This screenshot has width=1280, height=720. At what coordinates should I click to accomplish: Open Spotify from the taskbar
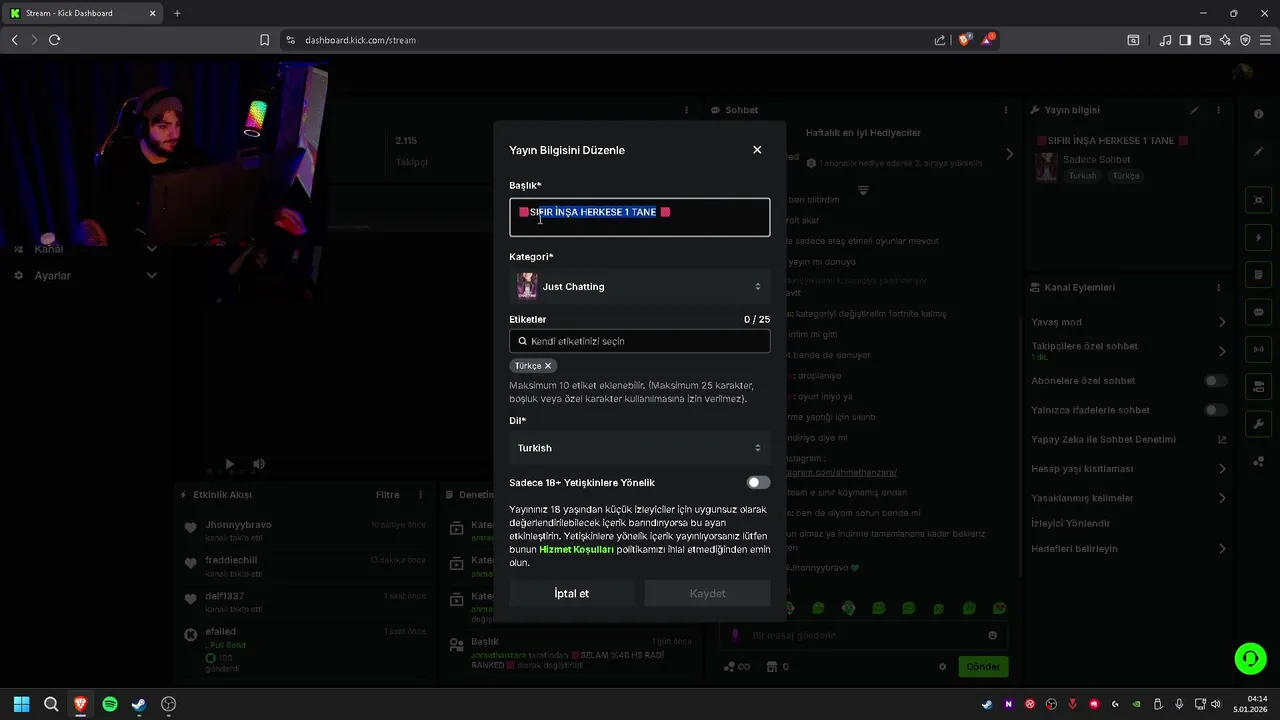click(x=110, y=704)
